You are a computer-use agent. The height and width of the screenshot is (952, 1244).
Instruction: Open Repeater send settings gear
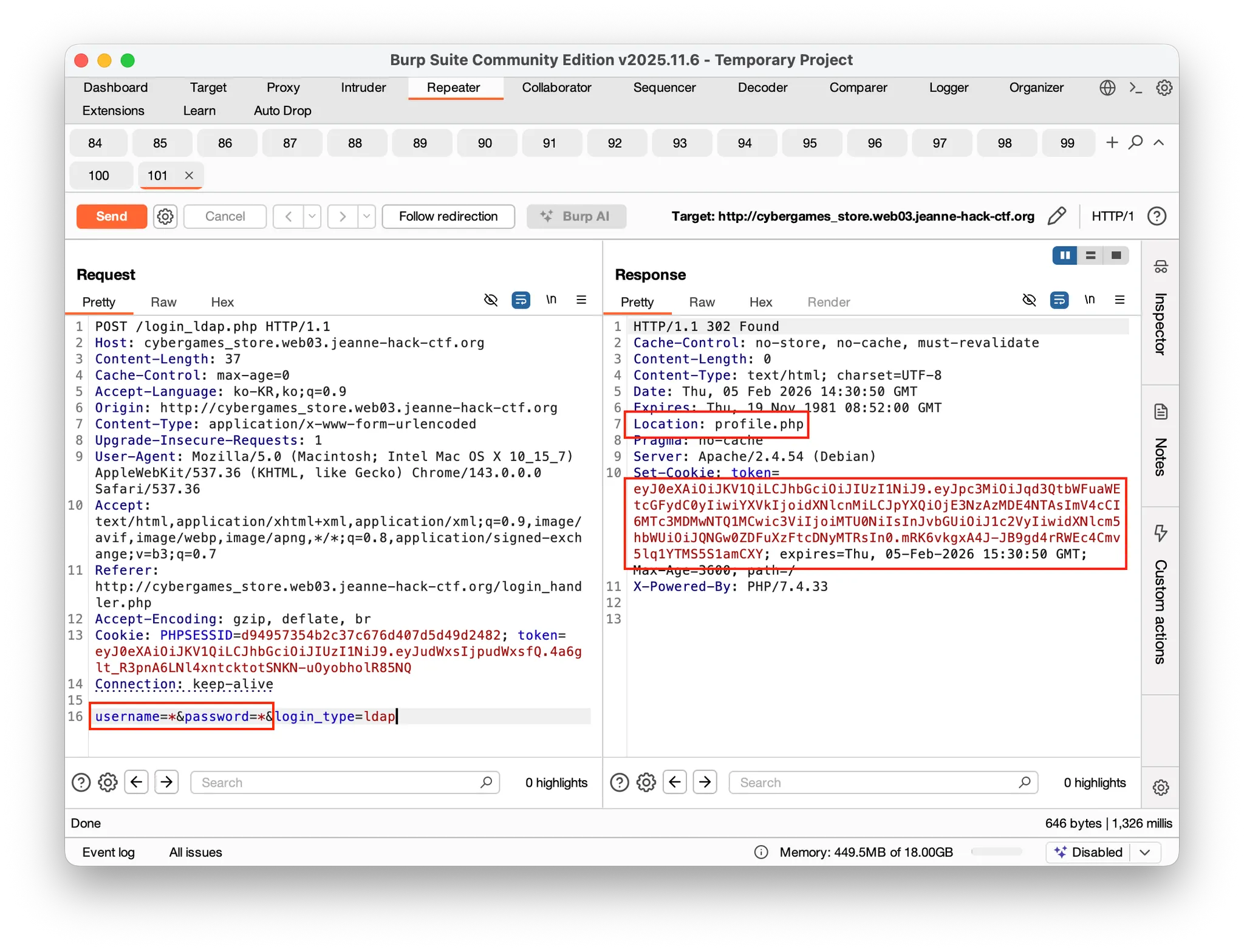click(x=165, y=216)
